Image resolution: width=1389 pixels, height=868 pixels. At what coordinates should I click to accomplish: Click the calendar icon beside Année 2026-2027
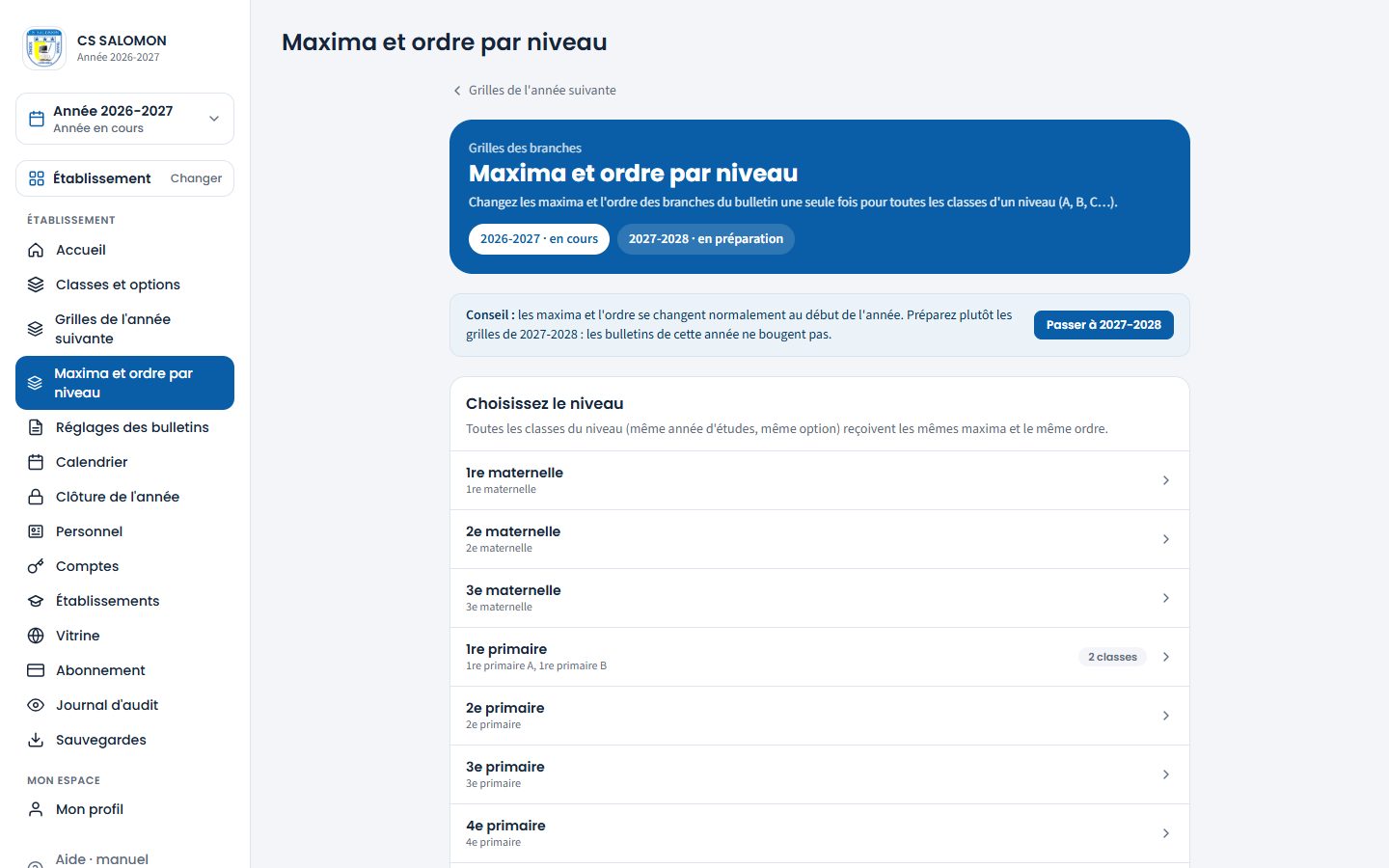(x=37, y=119)
